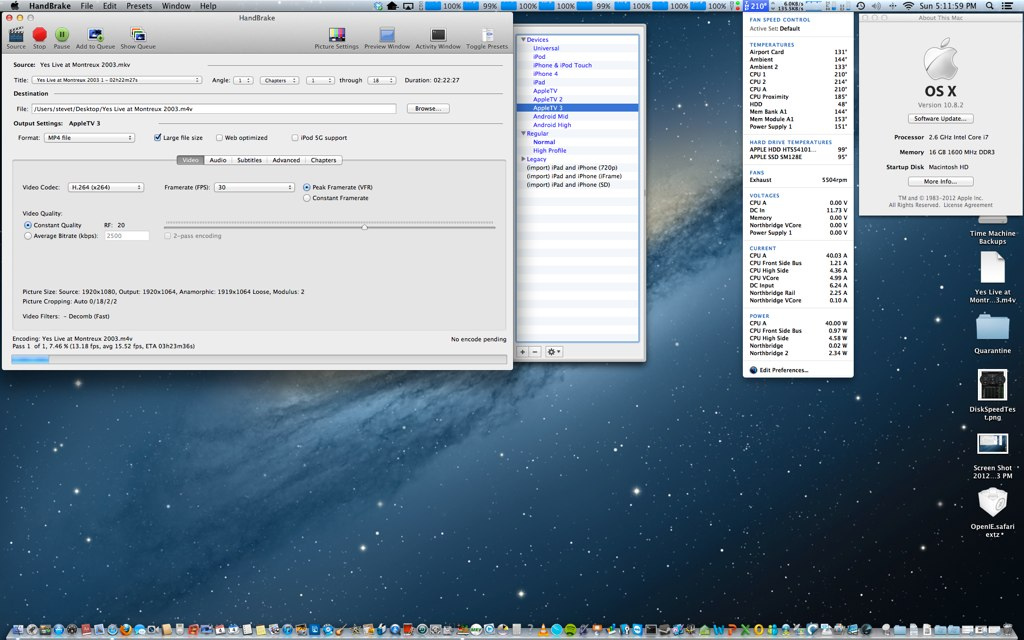Add a new preset with the plus button
Image resolution: width=1024 pixels, height=640 pixels.
(x=522, y=352)
